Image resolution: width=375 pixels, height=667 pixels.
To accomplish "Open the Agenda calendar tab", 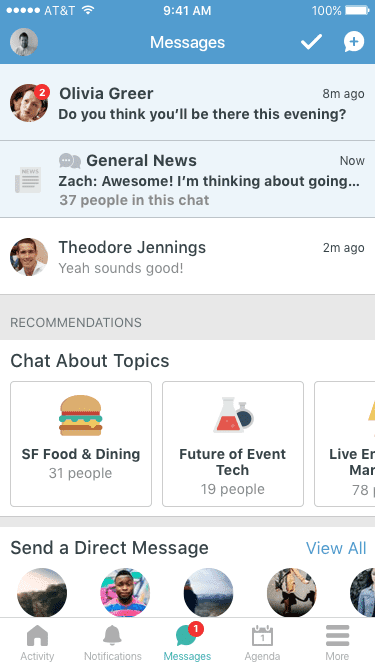I will (262, 643).
